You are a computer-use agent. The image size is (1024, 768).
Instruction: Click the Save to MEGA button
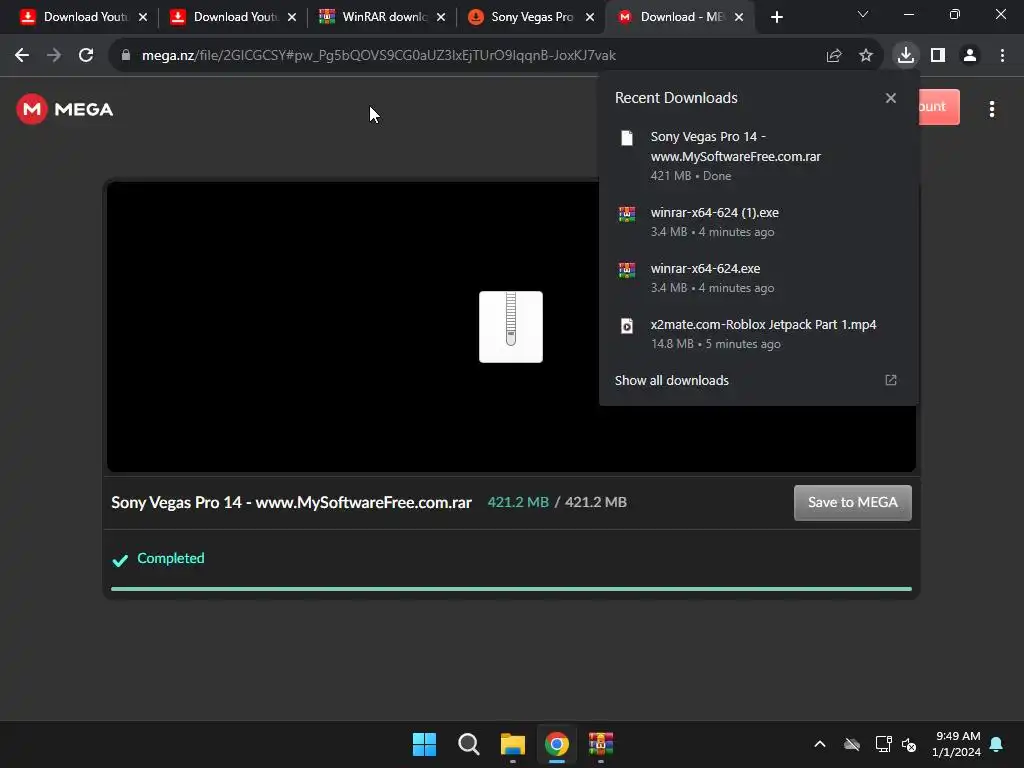[853, 503]
